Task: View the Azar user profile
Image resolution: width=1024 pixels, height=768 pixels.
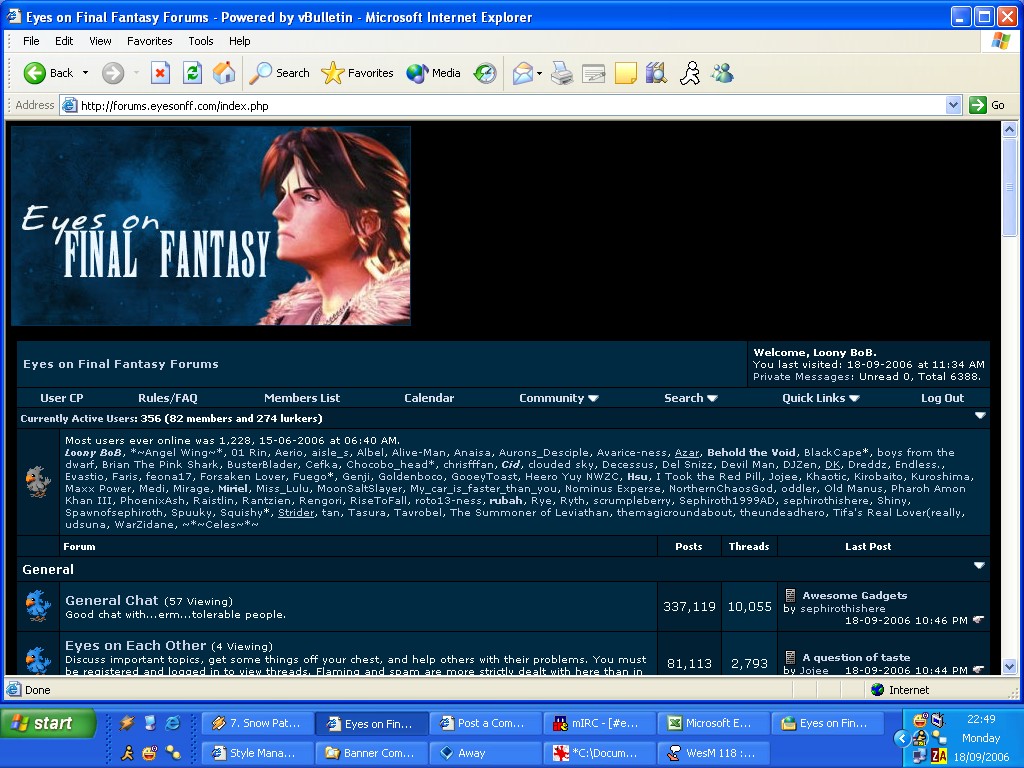Action: point(686,453)
